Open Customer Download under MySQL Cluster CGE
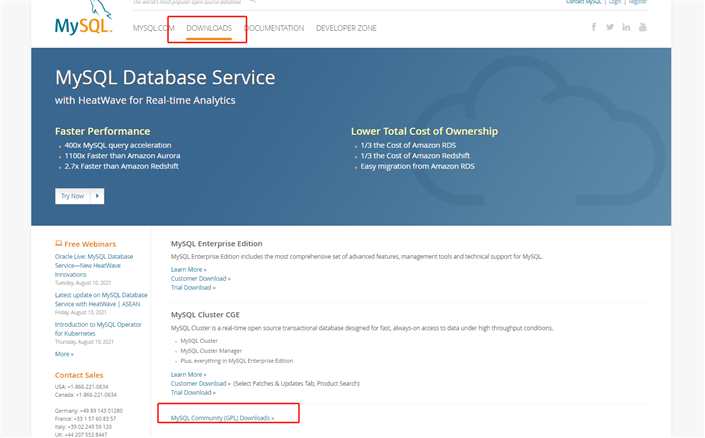 click(201, 383)
